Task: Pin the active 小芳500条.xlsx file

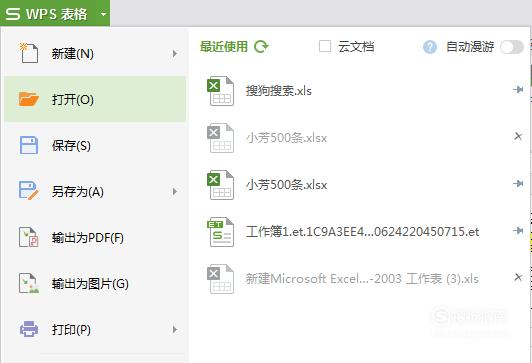Action: tap(518, 184)
